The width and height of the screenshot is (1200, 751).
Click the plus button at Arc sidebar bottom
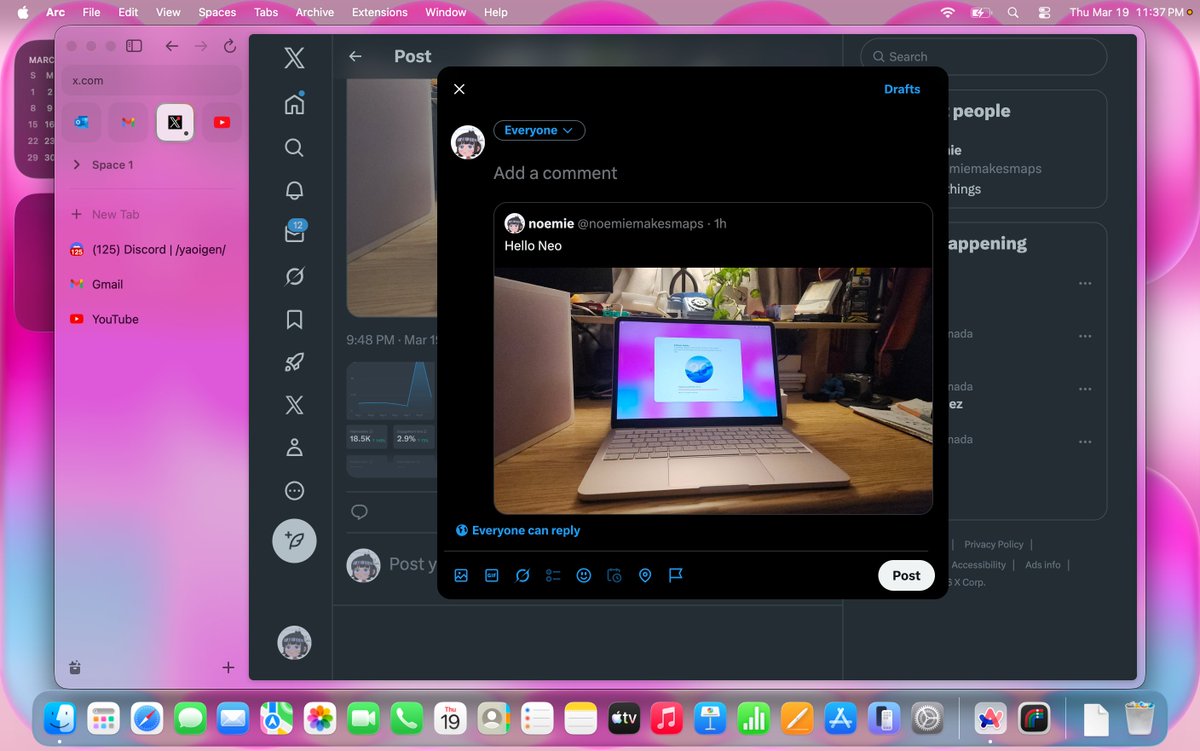tap(228, 667)
